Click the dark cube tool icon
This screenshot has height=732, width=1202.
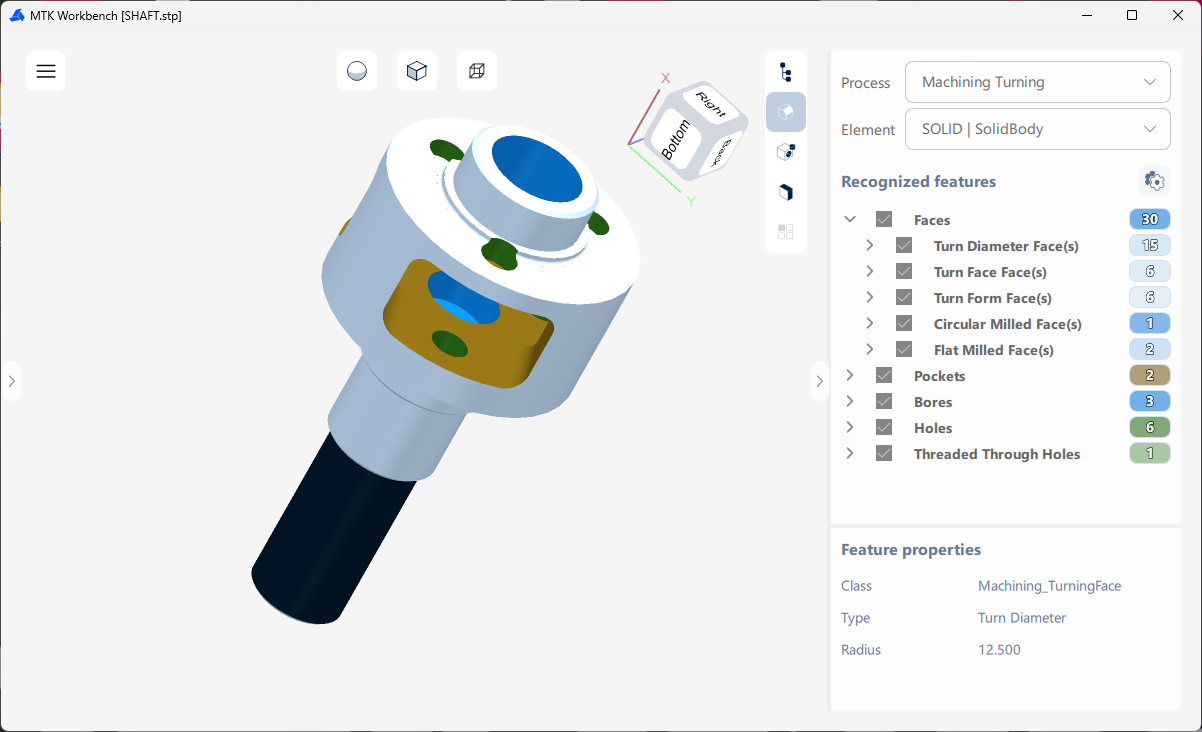(x=786, y=192)
